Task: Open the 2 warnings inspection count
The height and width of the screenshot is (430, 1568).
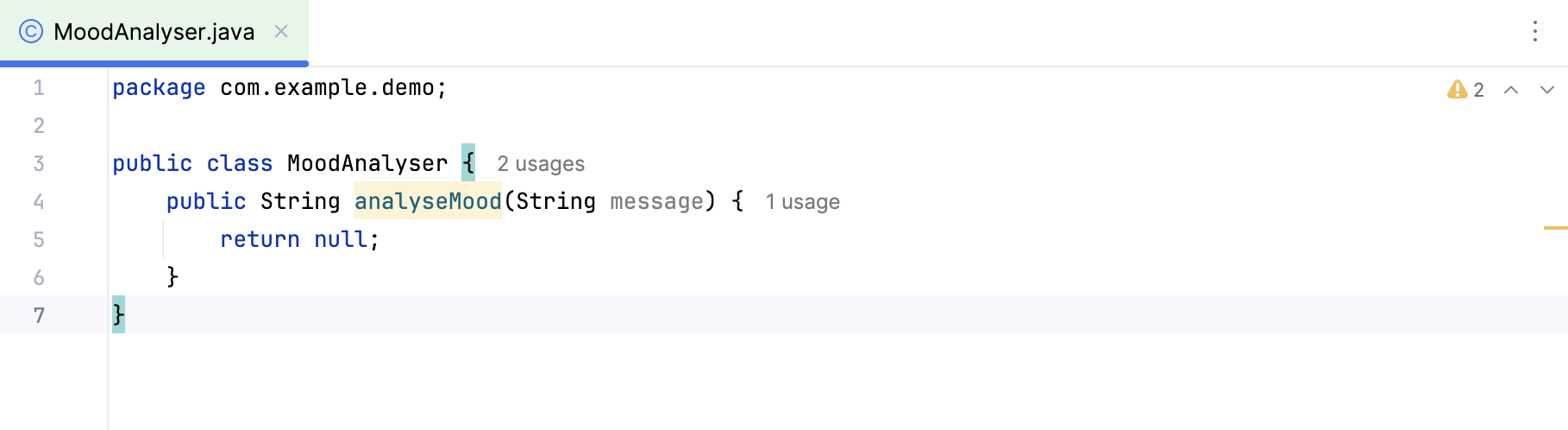Action: (1478, 90)
